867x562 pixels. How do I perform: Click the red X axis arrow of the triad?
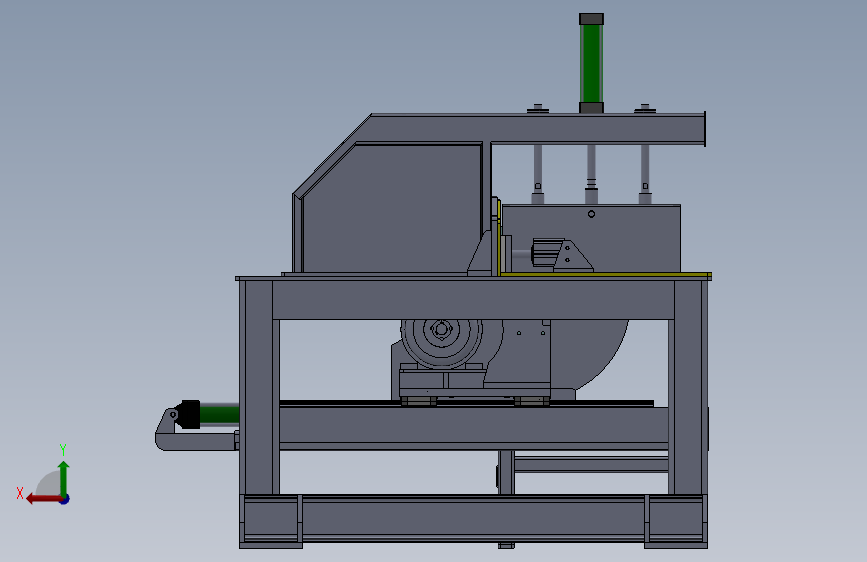(x=44, y=499)
